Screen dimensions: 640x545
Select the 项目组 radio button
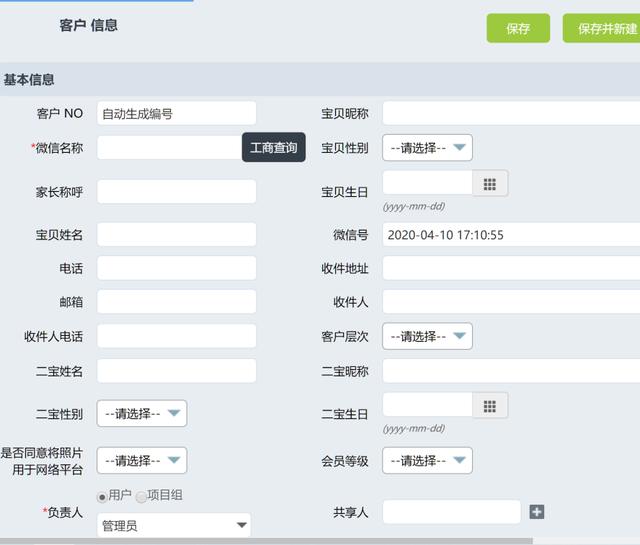141,496
